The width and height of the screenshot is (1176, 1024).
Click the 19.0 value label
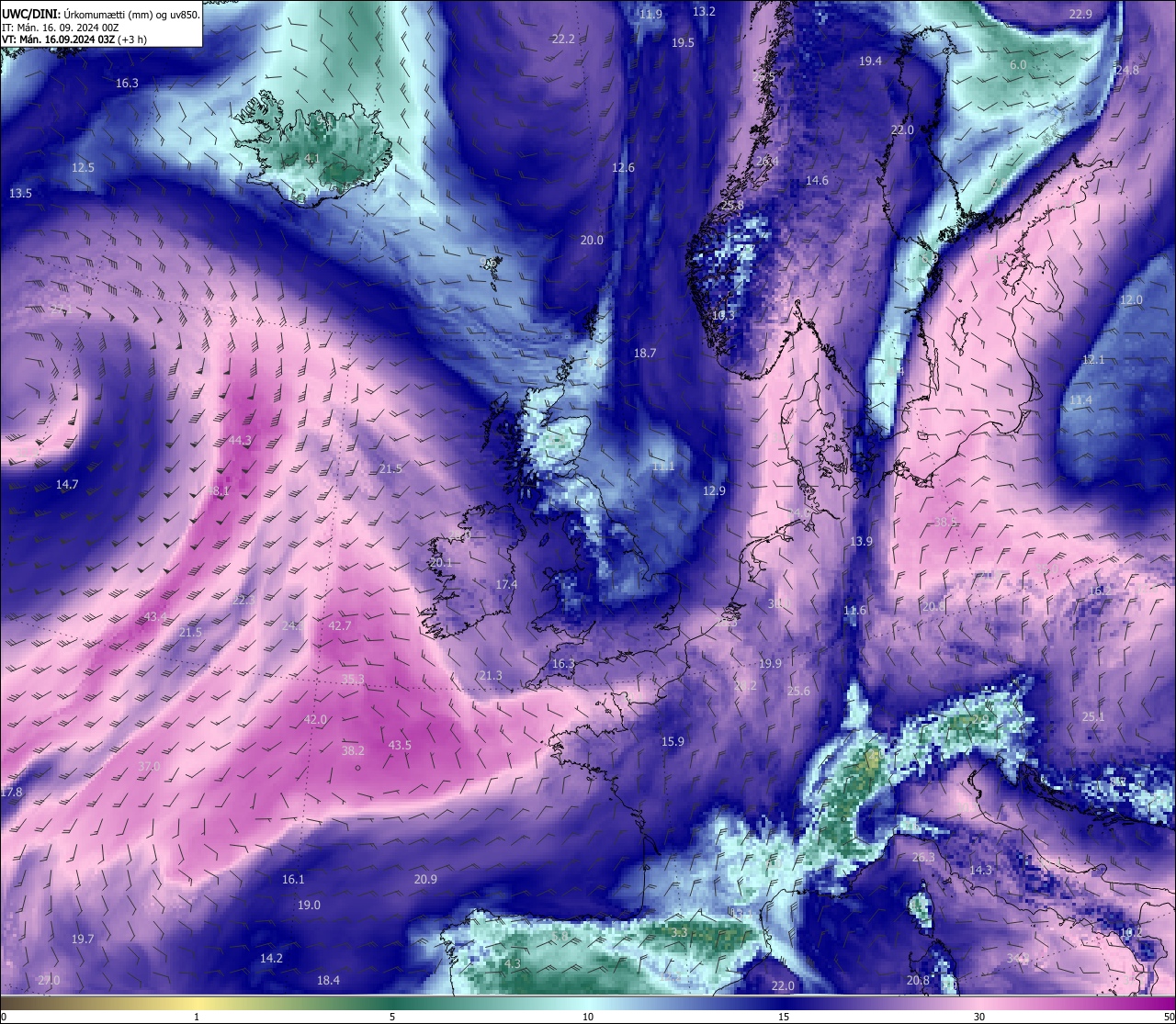point(309,905)
